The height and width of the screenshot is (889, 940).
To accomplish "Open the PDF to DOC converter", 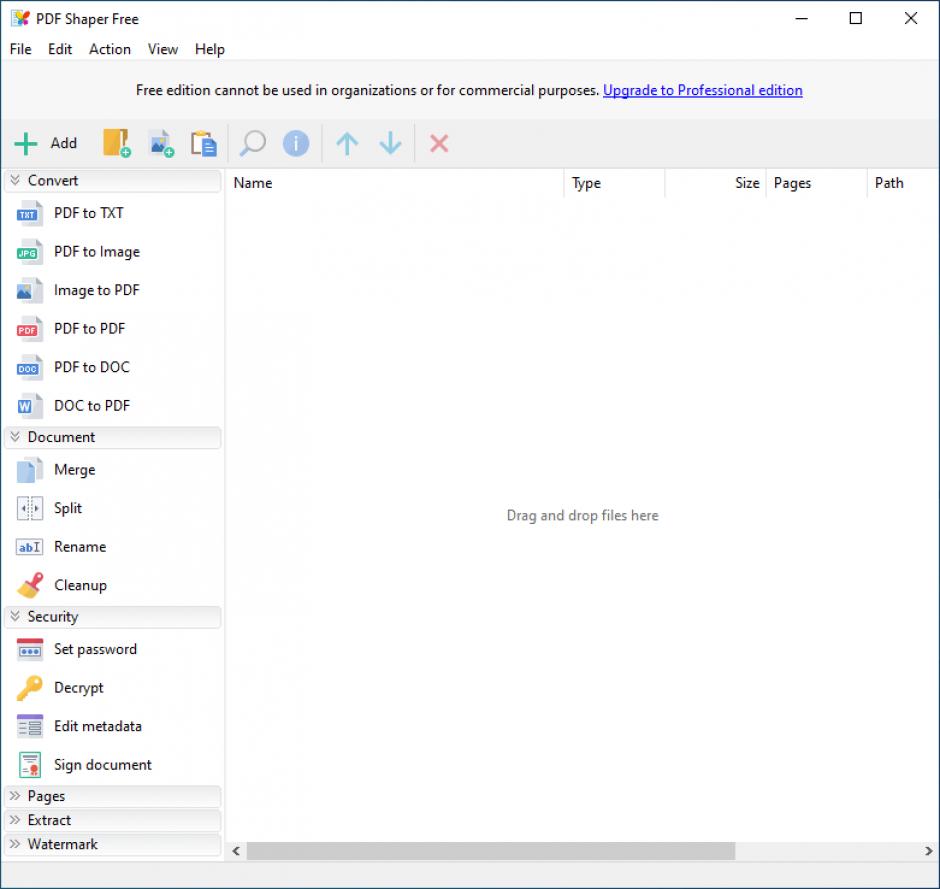I will click(91, 367).
